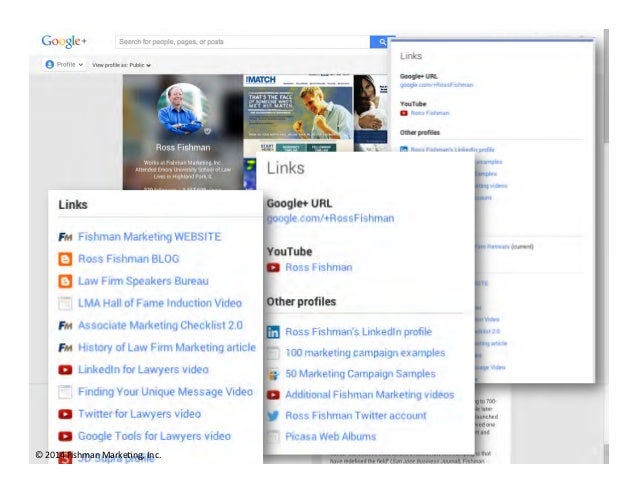Viewport: 638px width, 493px height.
Task: Click small LinkedIn icon in top-right Links panel
Action: [404, 149]
